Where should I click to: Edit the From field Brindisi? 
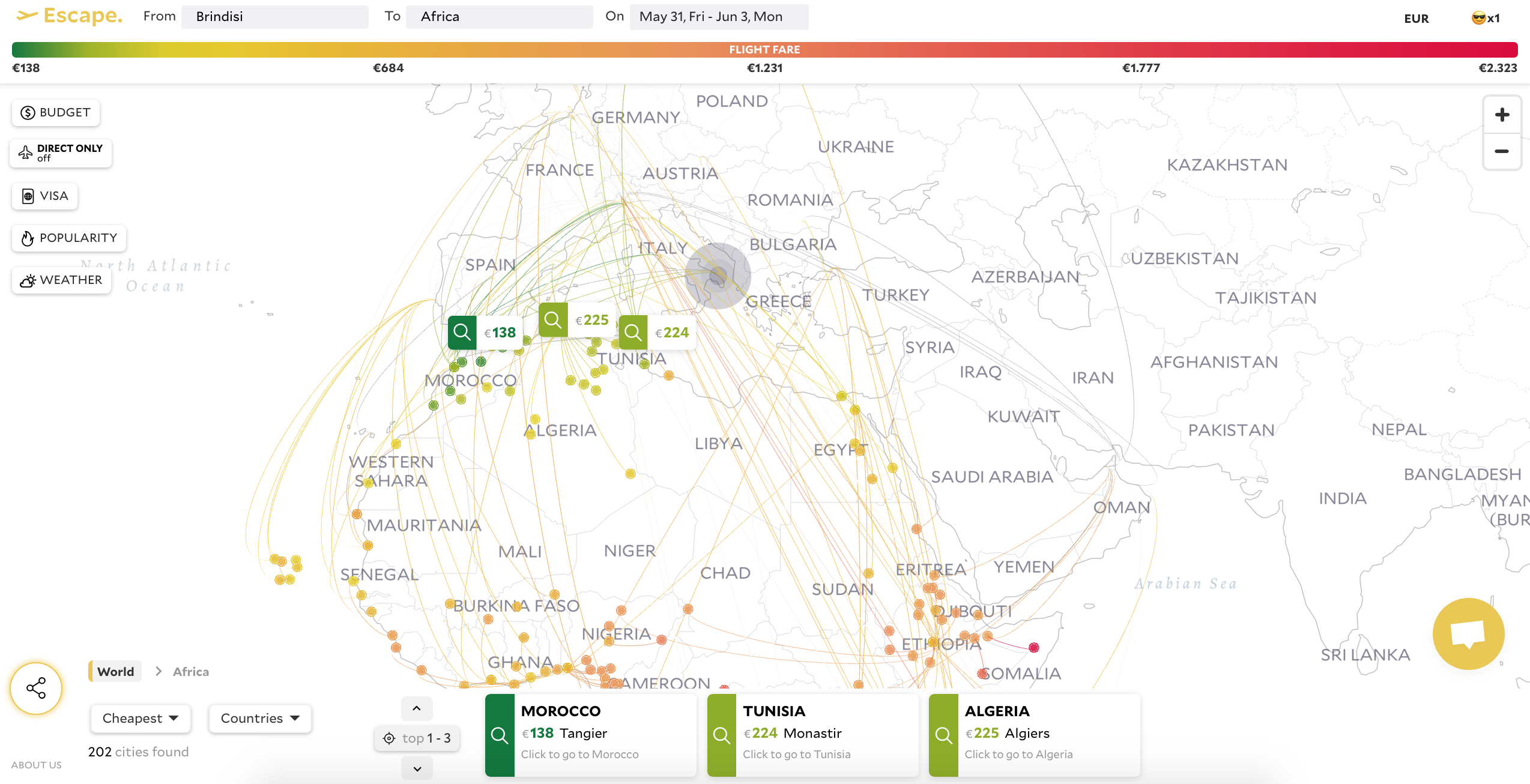point(275,17)
